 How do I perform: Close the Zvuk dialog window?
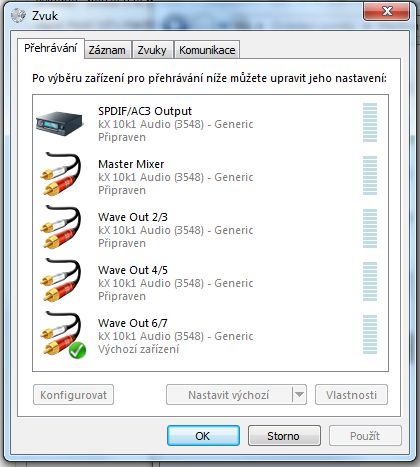(x=386, y=12)
